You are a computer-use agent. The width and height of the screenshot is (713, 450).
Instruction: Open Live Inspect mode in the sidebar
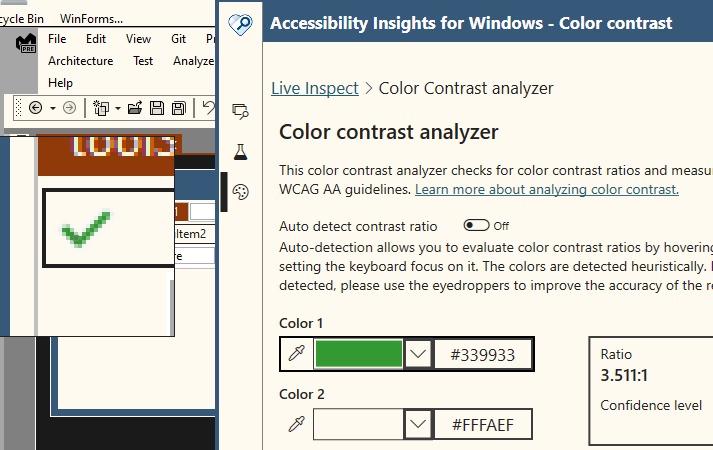click(x=240, y=111)
